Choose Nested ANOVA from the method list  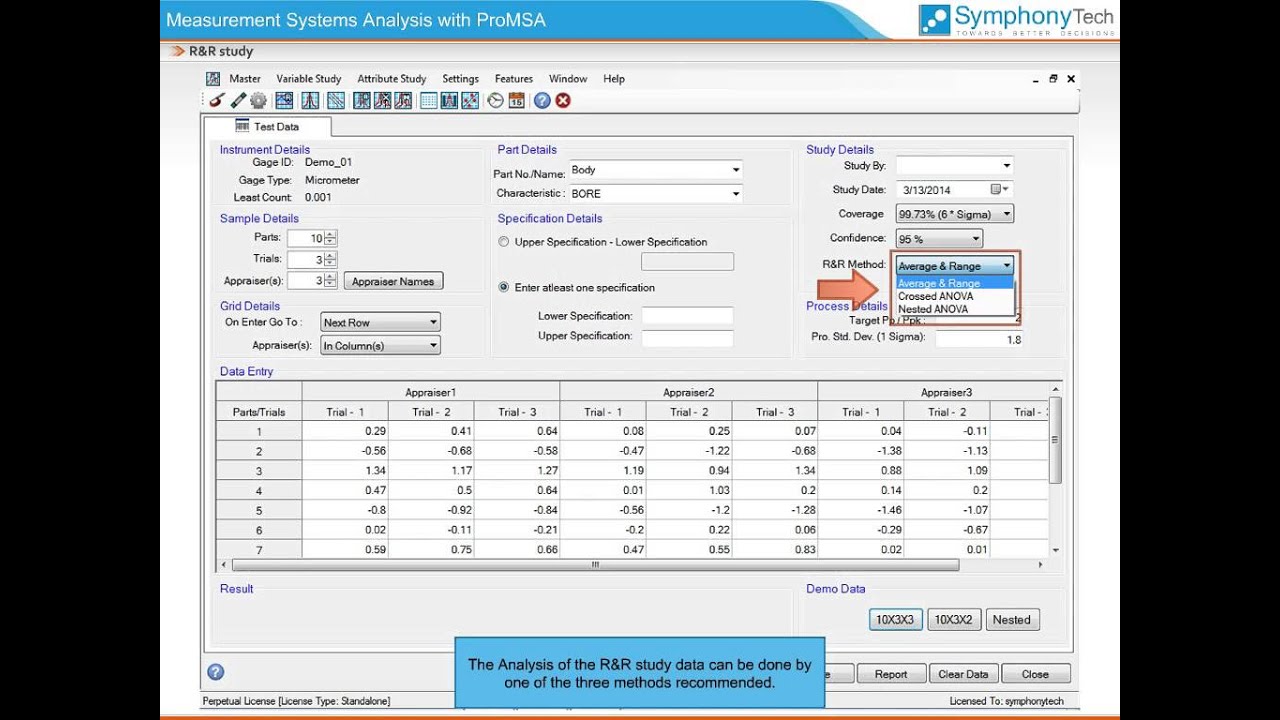(x=955, y=309)
